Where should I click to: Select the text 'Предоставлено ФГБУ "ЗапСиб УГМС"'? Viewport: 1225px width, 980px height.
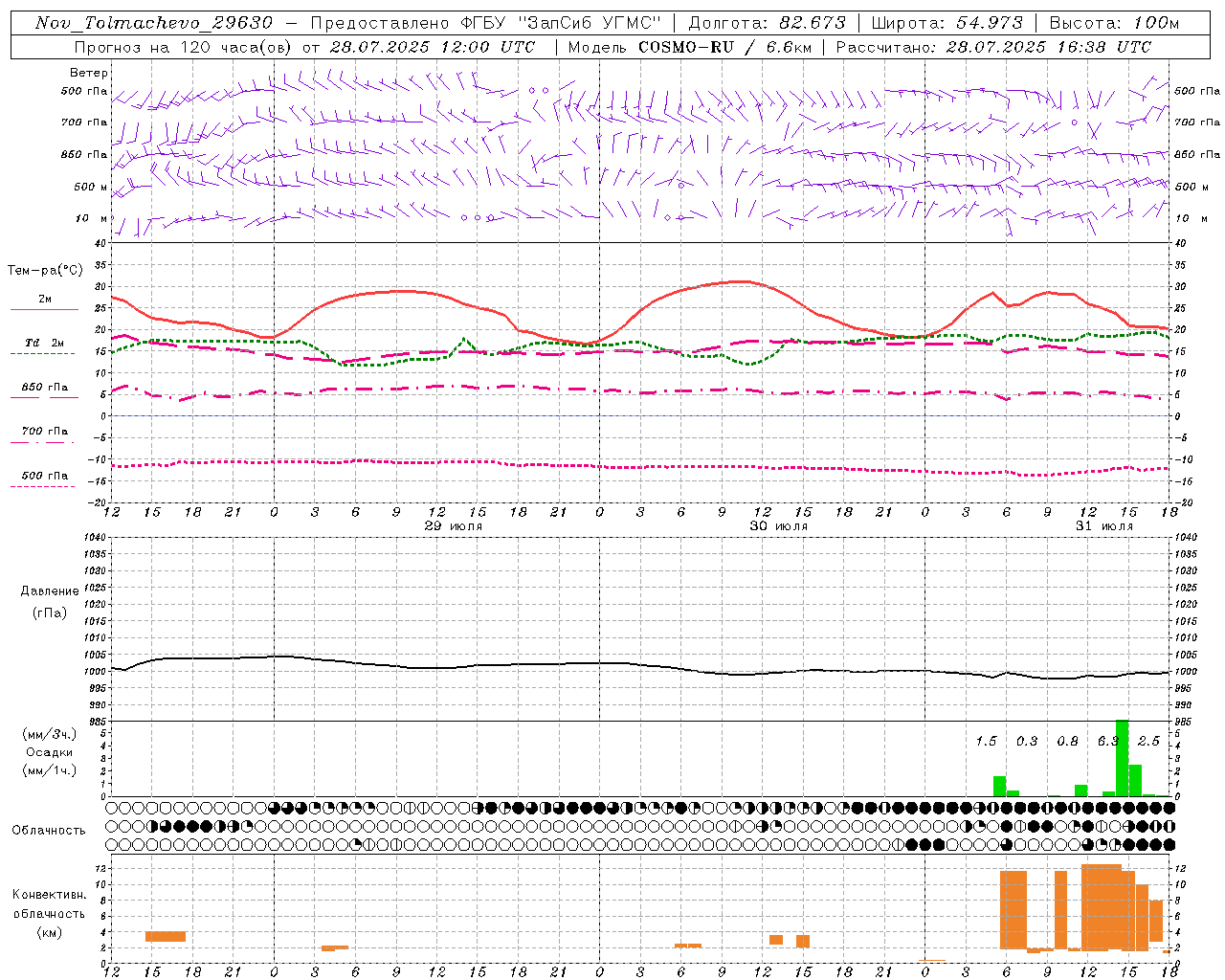[x=486, y=23]
